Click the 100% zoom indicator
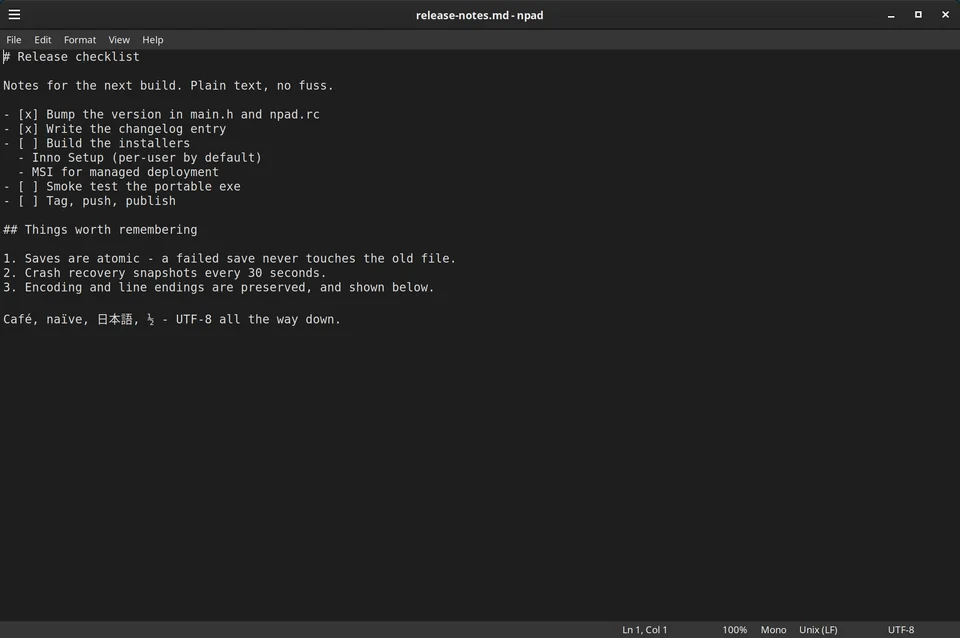This screenshot has width=960, height=638. click(734, 629)
